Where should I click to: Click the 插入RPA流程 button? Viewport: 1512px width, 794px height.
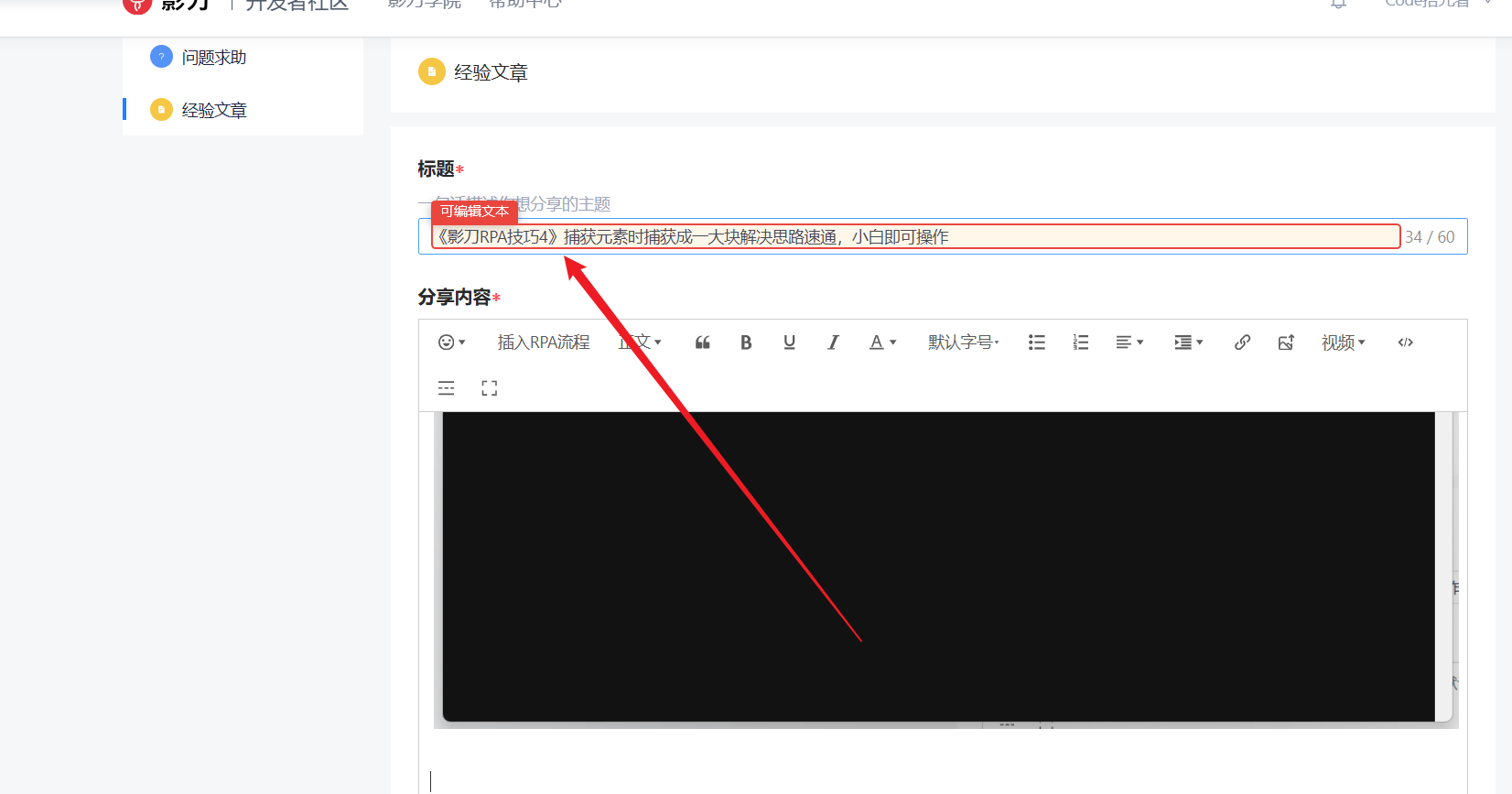pyautogui.click(x=544, y=343)
